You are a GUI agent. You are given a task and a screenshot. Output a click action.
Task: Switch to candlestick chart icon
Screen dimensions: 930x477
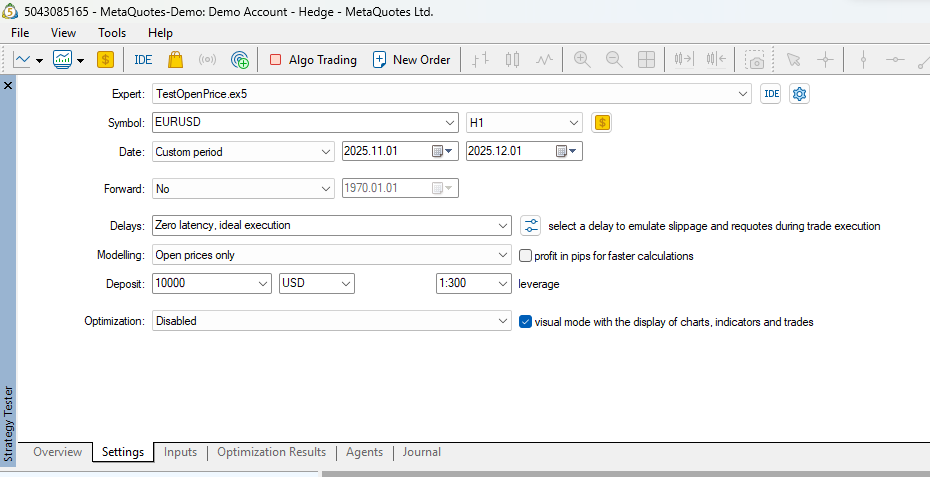pyautogui.click(x=512, y=59)
